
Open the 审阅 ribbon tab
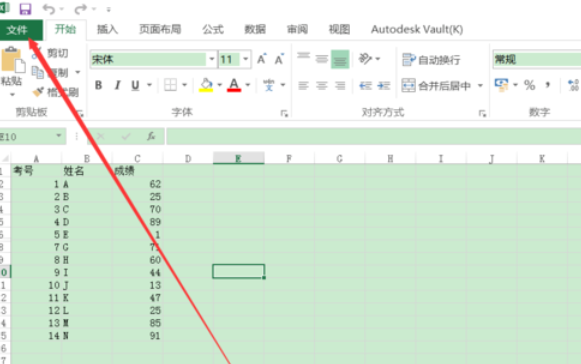click(297, 29)
